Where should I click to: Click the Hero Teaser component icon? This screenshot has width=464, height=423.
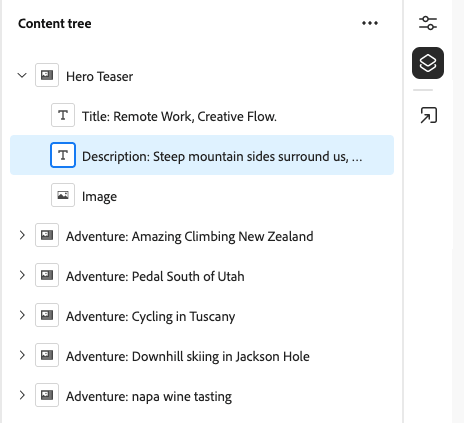pyautogui.click(x=47, y=75)
